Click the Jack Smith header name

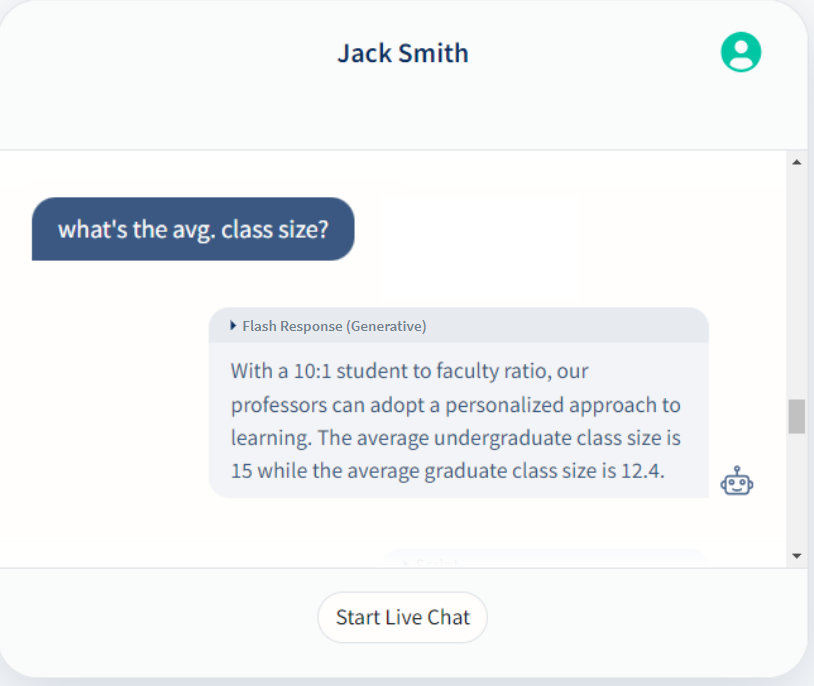pos(402,53)
